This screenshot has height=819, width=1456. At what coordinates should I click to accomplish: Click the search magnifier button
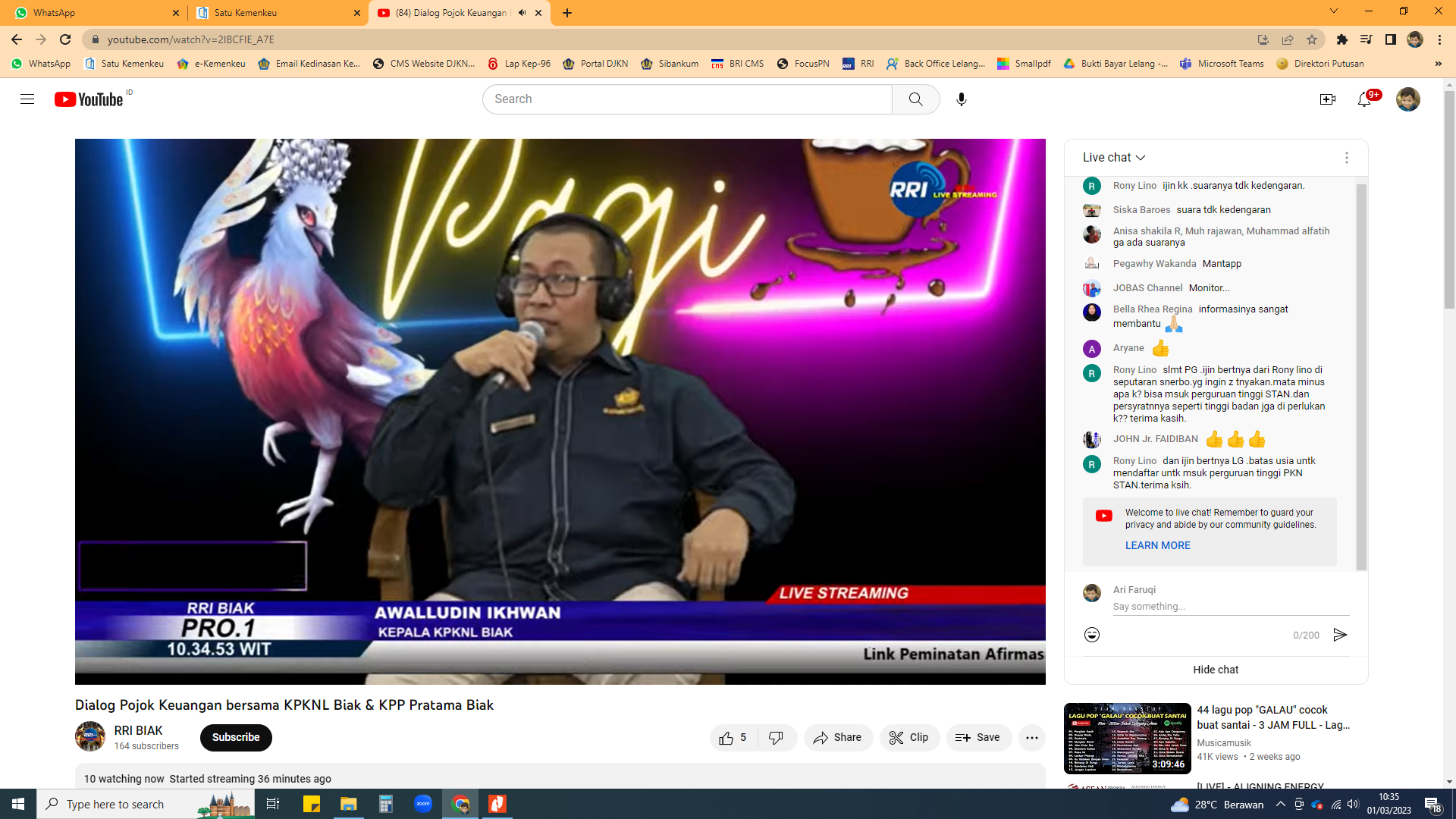coord(915,99)
